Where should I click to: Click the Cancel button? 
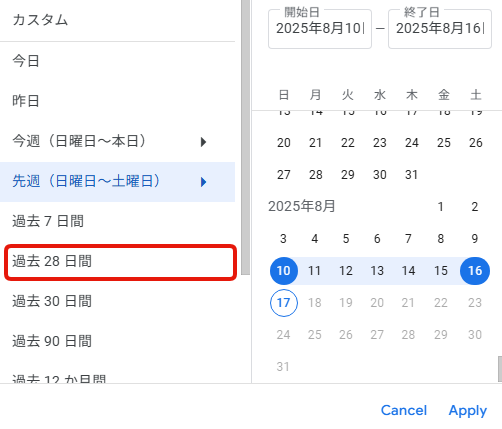click(x=404, y=410)
